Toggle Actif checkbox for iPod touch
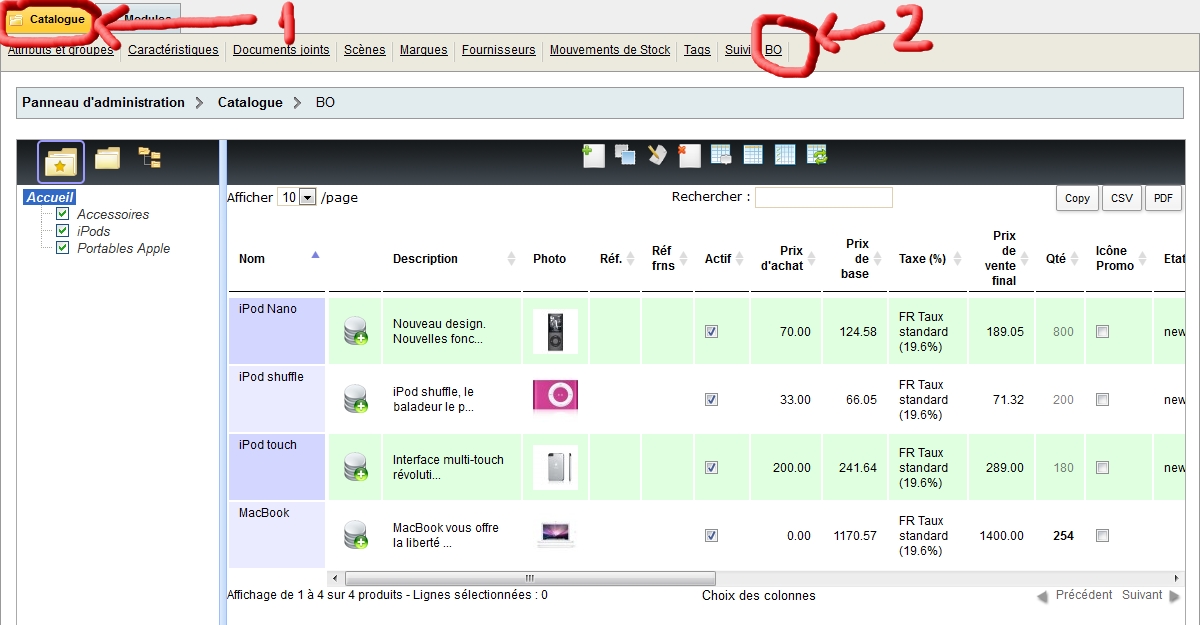Image resolution: width=1200 pixels, height=625 pixels. click(x=711, y=468)
